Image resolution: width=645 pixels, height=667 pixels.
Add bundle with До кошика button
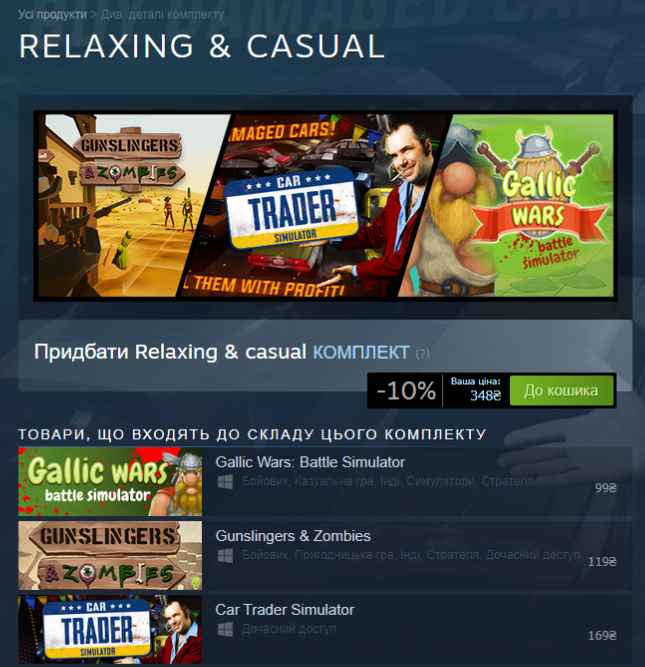pos(561,391)
